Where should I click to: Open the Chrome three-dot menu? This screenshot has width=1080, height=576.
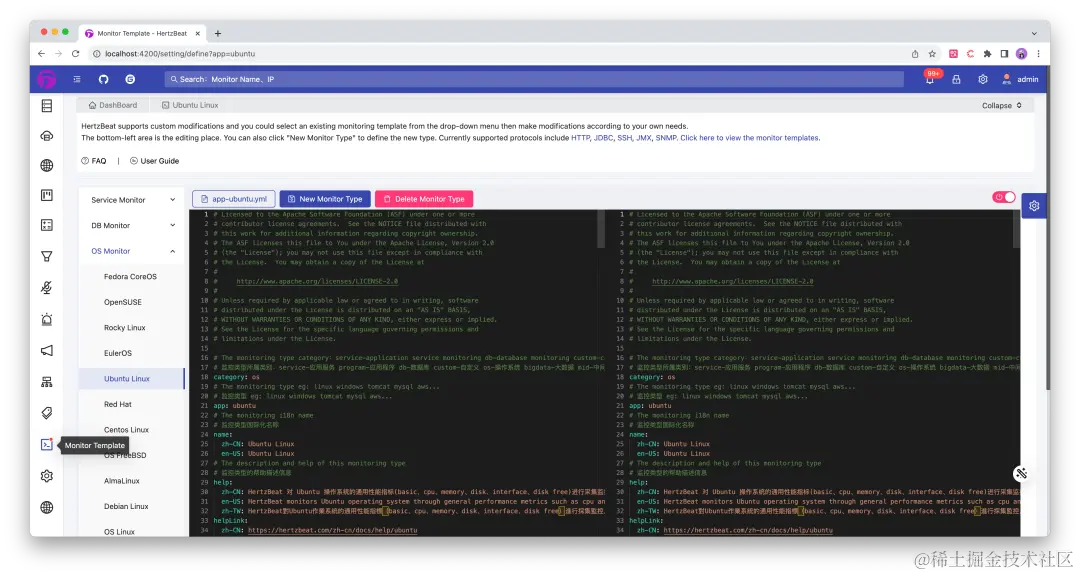(x=1039, y=54)
